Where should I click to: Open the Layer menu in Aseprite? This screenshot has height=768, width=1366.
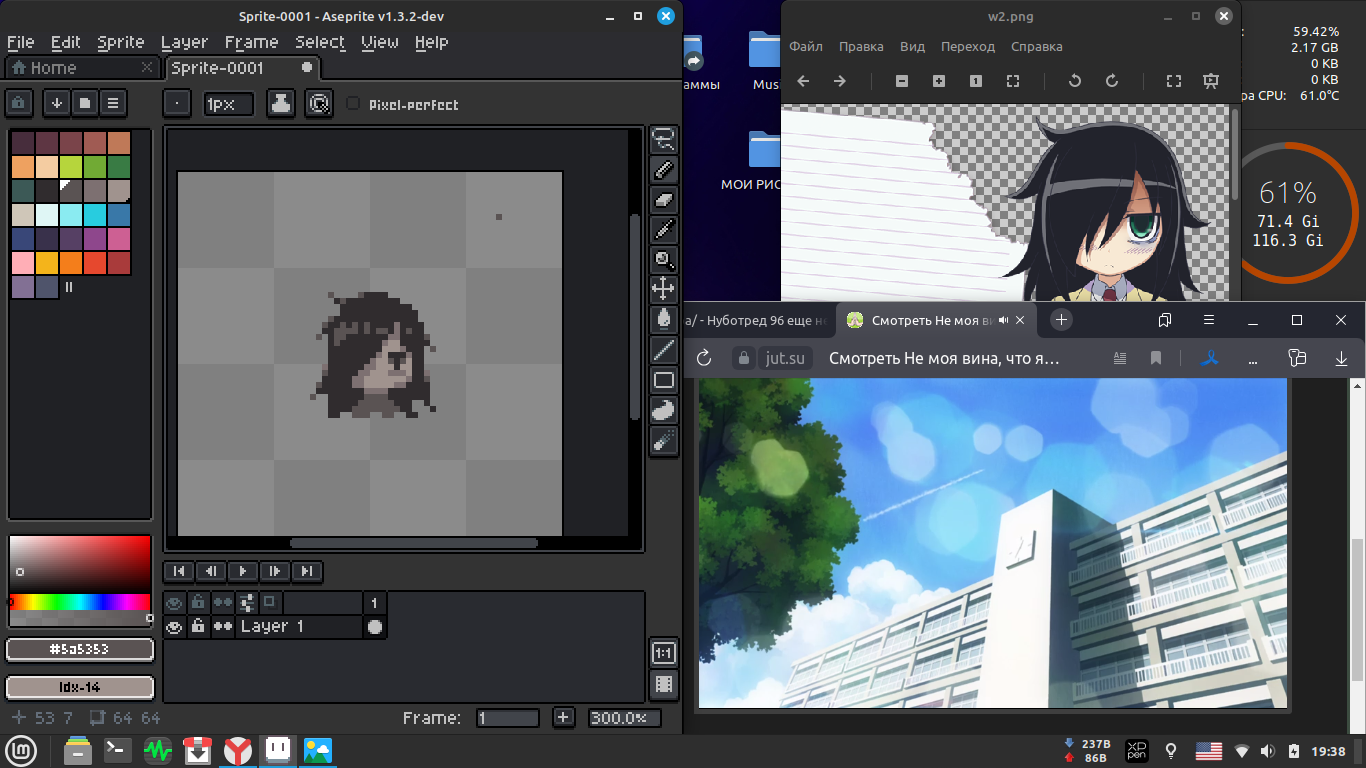click(184, 42)
